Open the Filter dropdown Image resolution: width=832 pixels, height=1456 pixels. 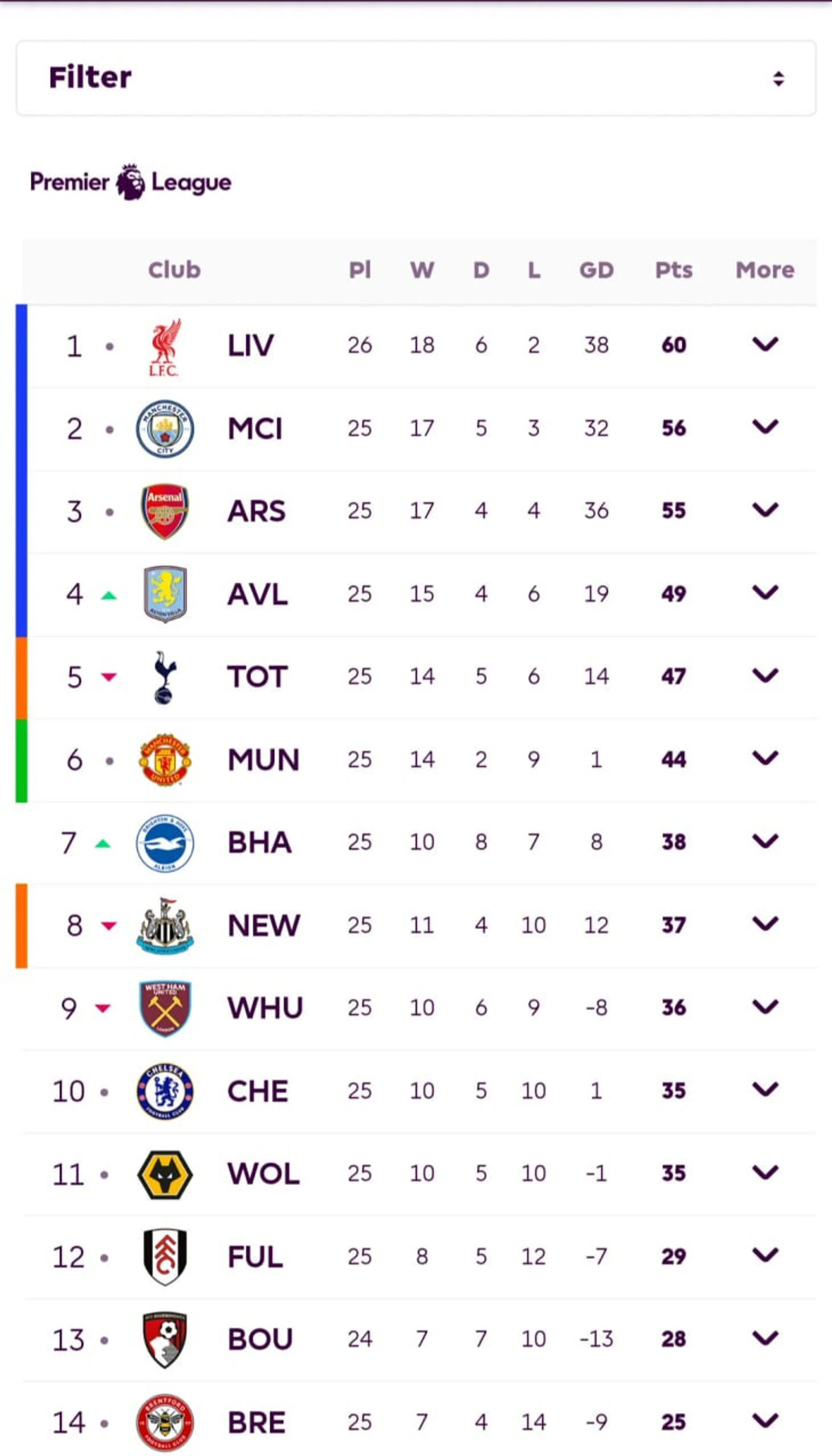pos(415,77)
